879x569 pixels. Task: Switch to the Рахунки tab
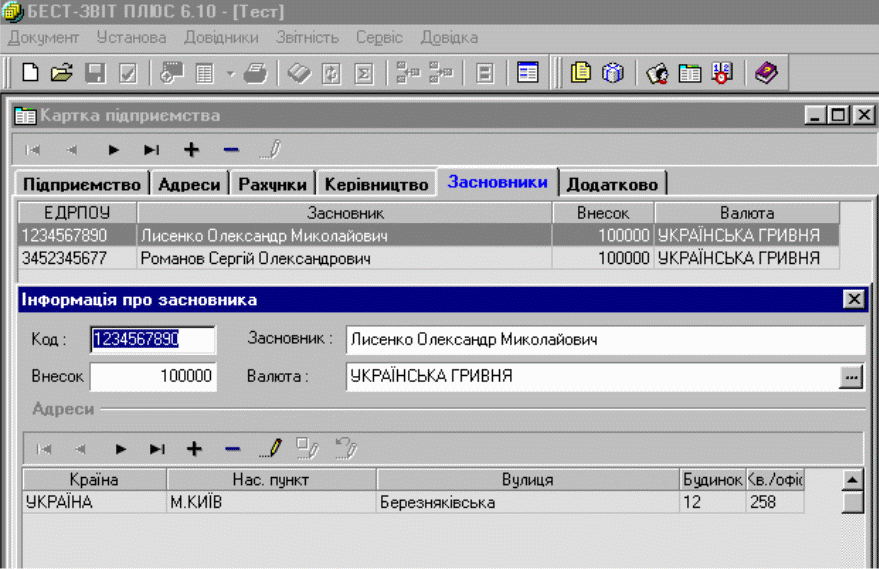pyautogui.click(x=272, y=184)
